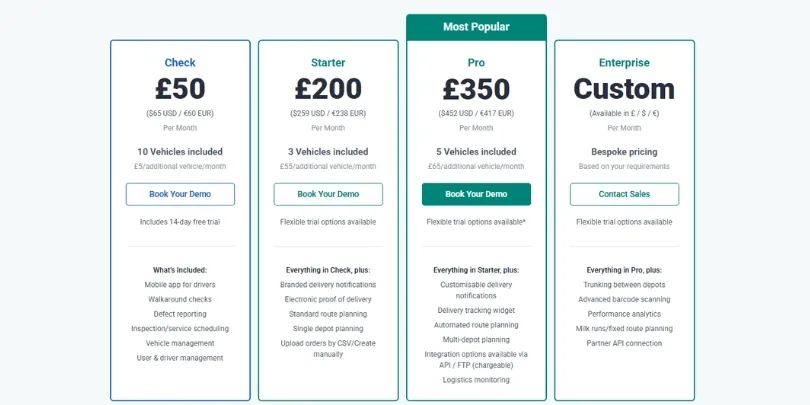The height and width of the screenshot is (405, 810).
Task: Select the Pro plan heading
Action: coord(476,63)
